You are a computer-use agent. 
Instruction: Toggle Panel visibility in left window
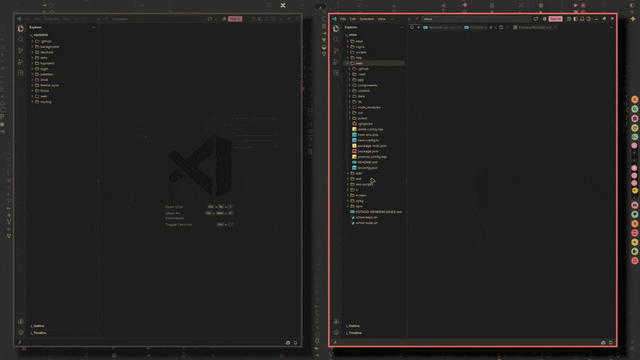tap(267, 19)
